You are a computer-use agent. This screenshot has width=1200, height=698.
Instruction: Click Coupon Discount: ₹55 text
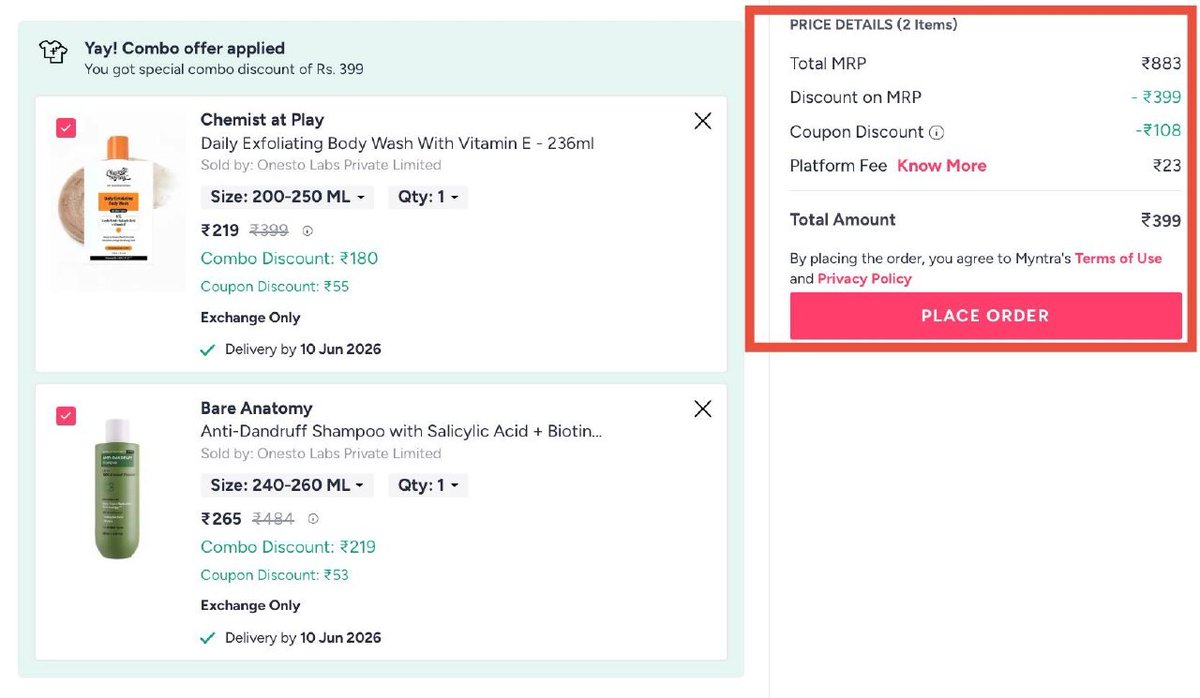pos(275,286)
